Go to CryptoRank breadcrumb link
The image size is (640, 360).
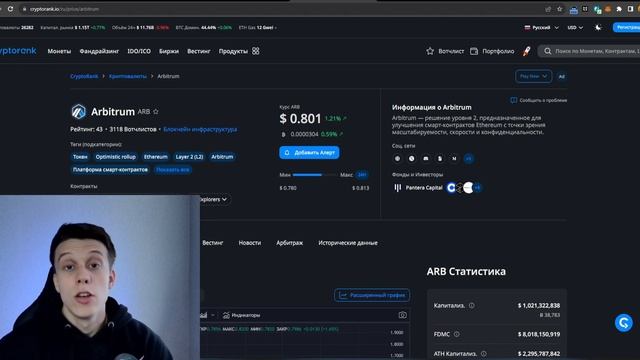click(x=84, y=76)
